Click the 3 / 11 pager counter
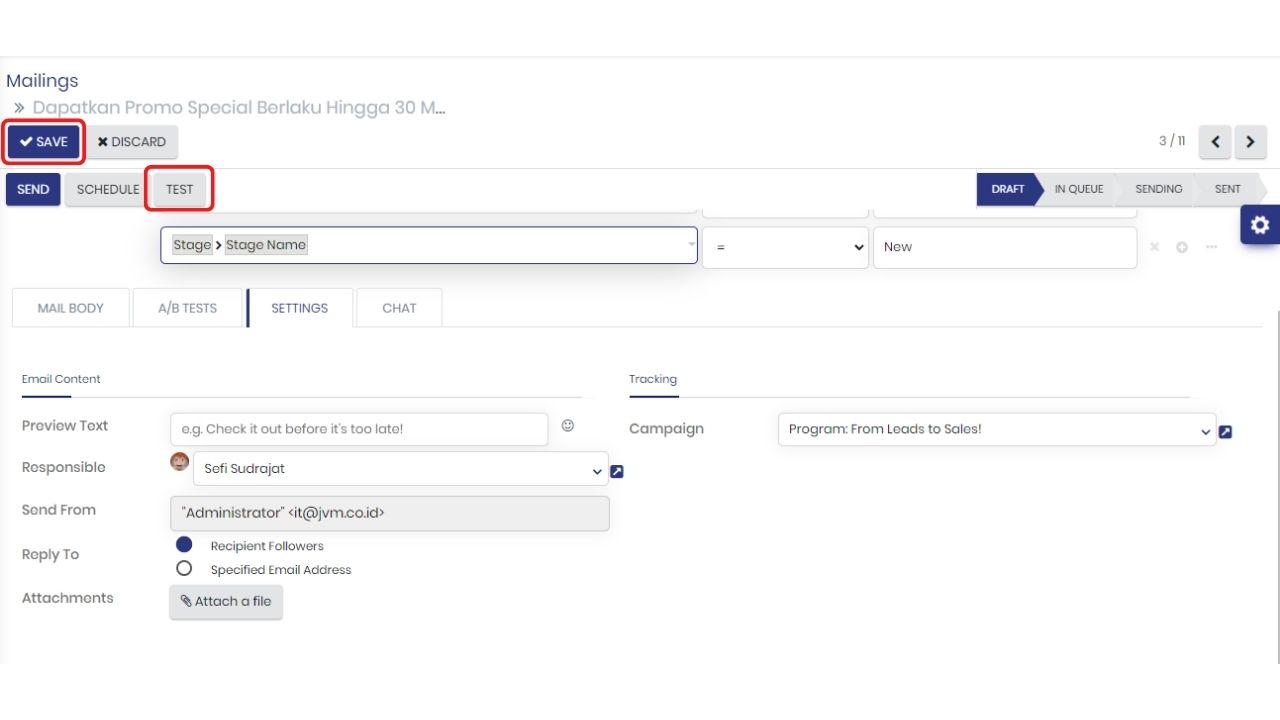 click(x=1172, y=141)
